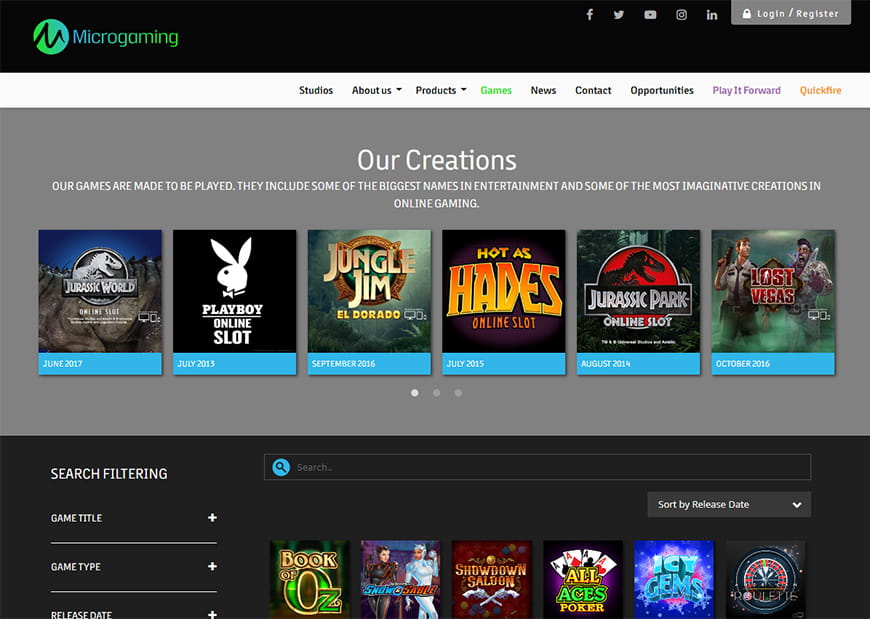870x619 pixels.
Task: Open the YouTube icon link
Action: 650,14
